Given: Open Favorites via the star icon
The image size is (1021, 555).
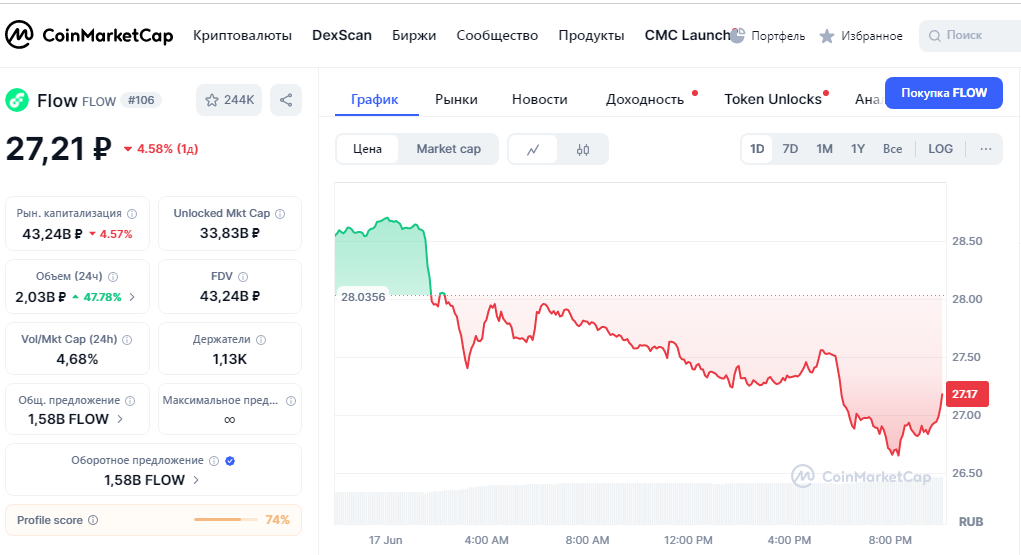Looking at the screenshot, I should 827,36.
